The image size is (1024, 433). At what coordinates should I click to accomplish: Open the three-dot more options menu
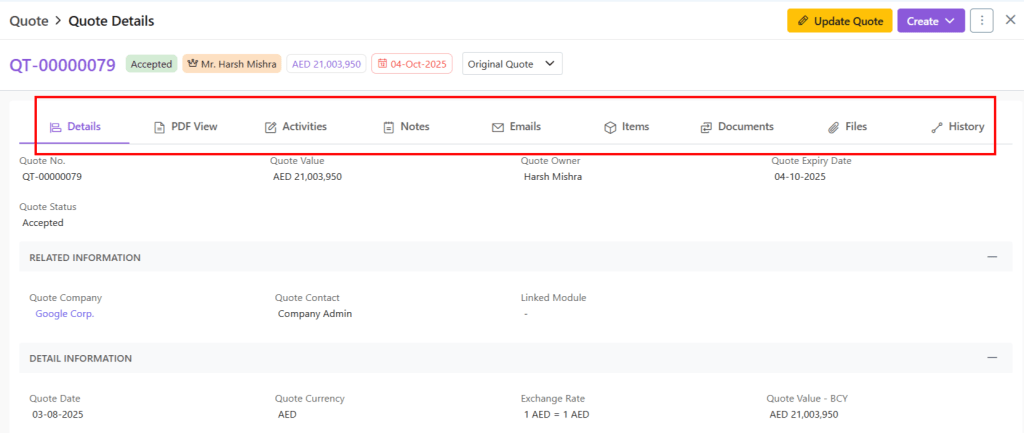(x=981, y=21)
